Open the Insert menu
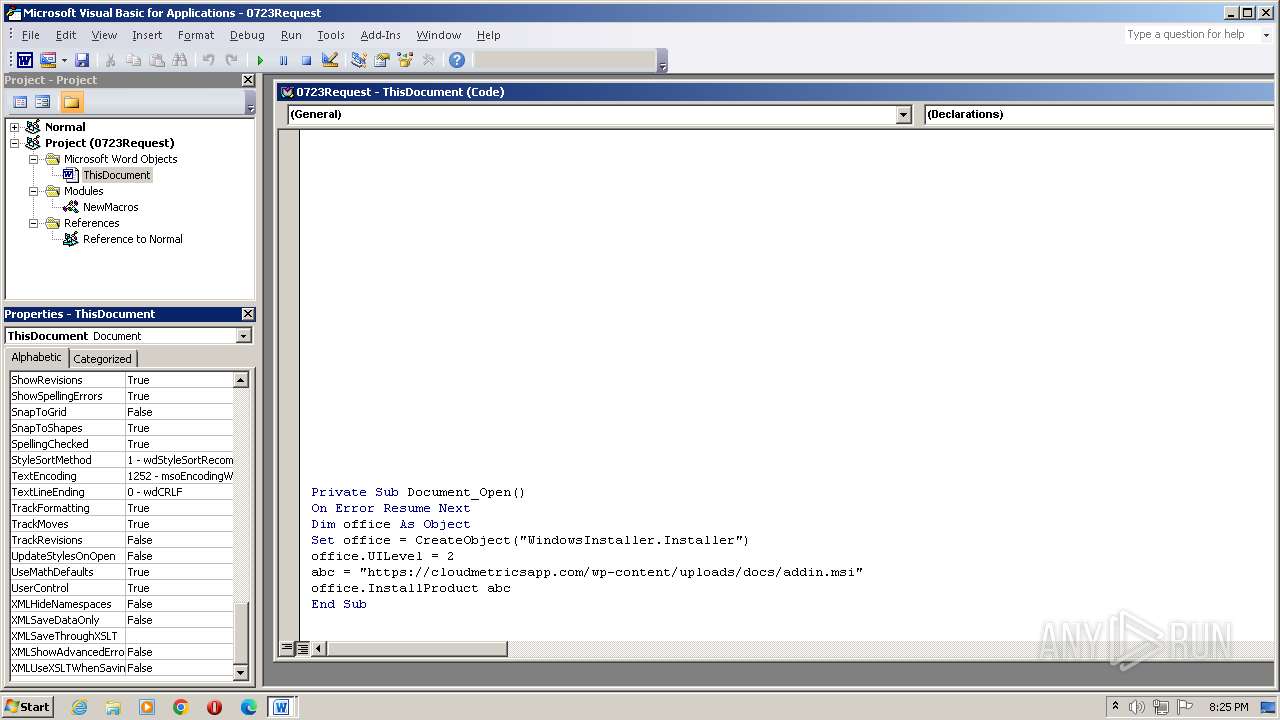The width and height of the screenshot is (1280, 720). coord(147,35)
